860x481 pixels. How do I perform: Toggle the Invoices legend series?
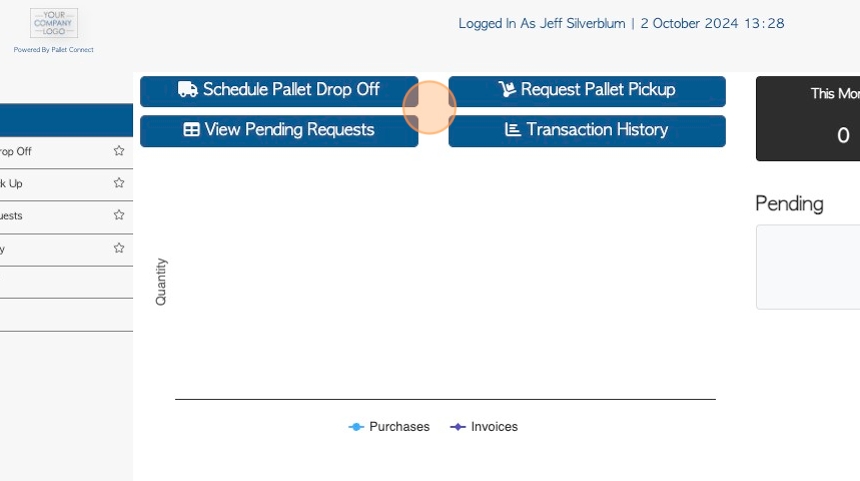pos(484,427)
